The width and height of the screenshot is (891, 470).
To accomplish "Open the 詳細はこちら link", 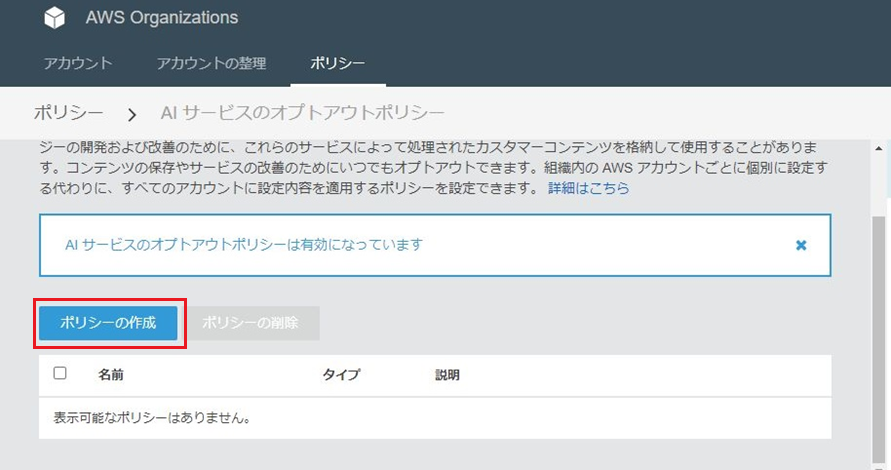I will pos(589,188).
